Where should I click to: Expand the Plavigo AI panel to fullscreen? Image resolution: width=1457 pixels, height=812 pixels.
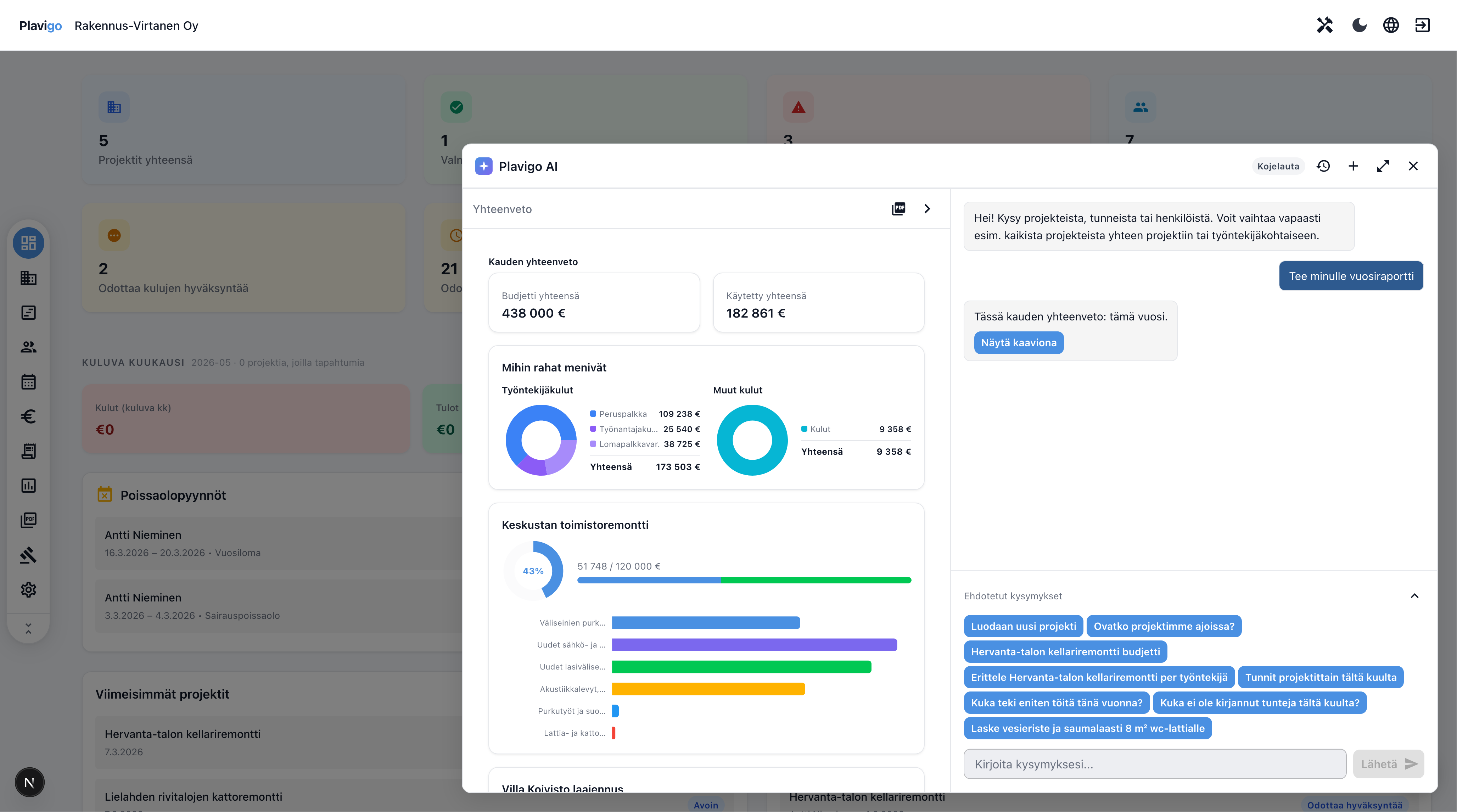[x=1383, y=166]
